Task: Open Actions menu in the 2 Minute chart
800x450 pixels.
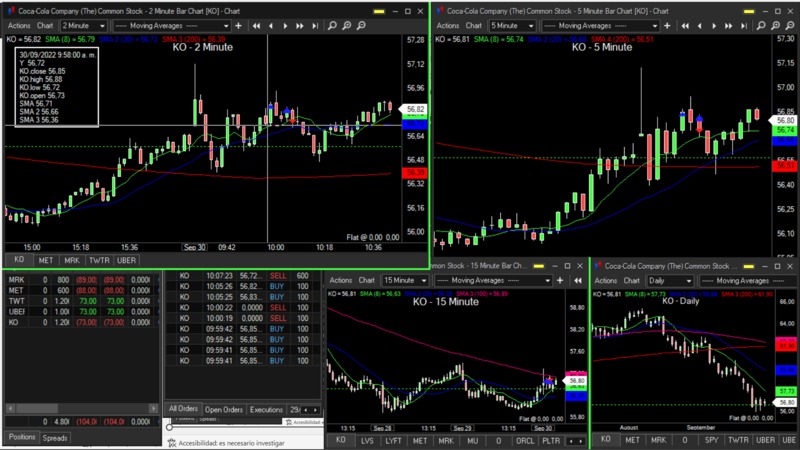Action: click(x=19, y=25)
